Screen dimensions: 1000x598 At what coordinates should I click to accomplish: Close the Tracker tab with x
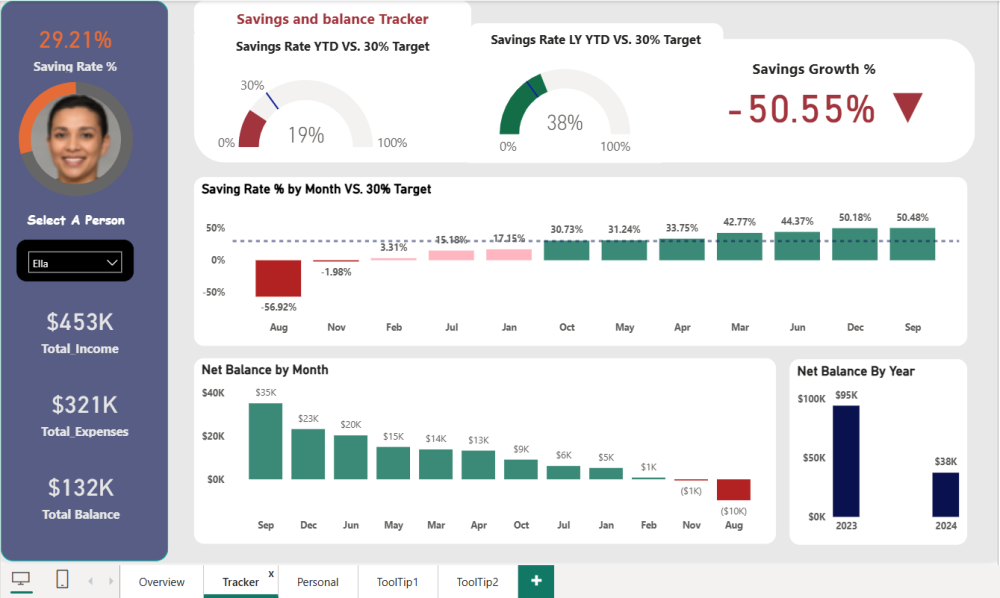point(271,574)
